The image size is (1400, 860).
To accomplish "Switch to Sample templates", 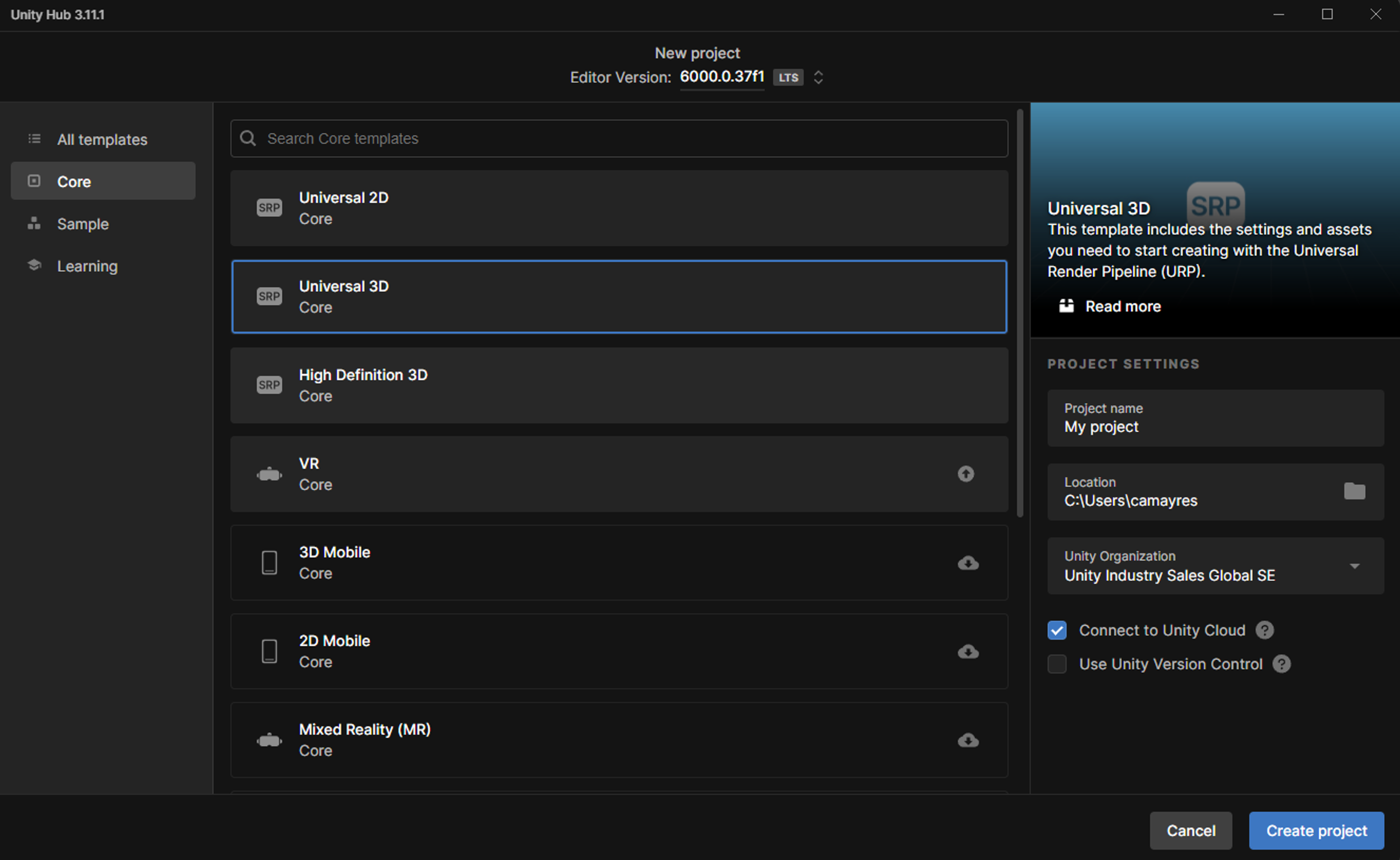I will click(103, 224).
